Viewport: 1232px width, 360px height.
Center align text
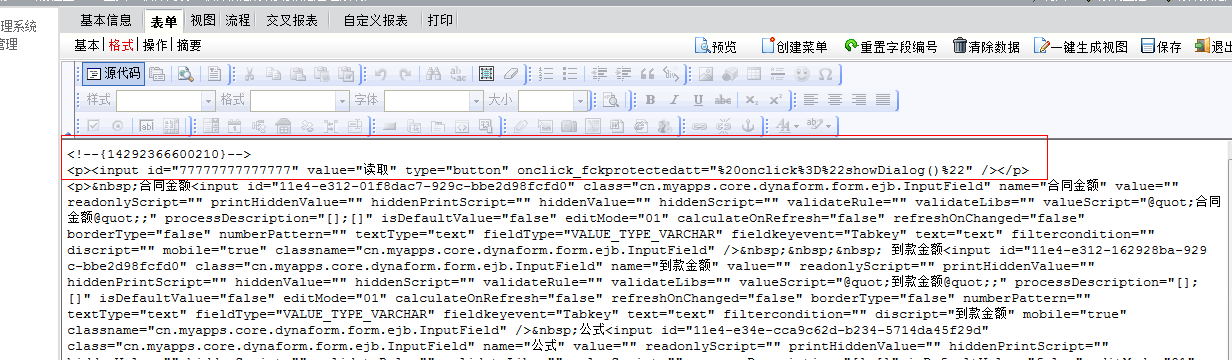click(x=835, y=100)
